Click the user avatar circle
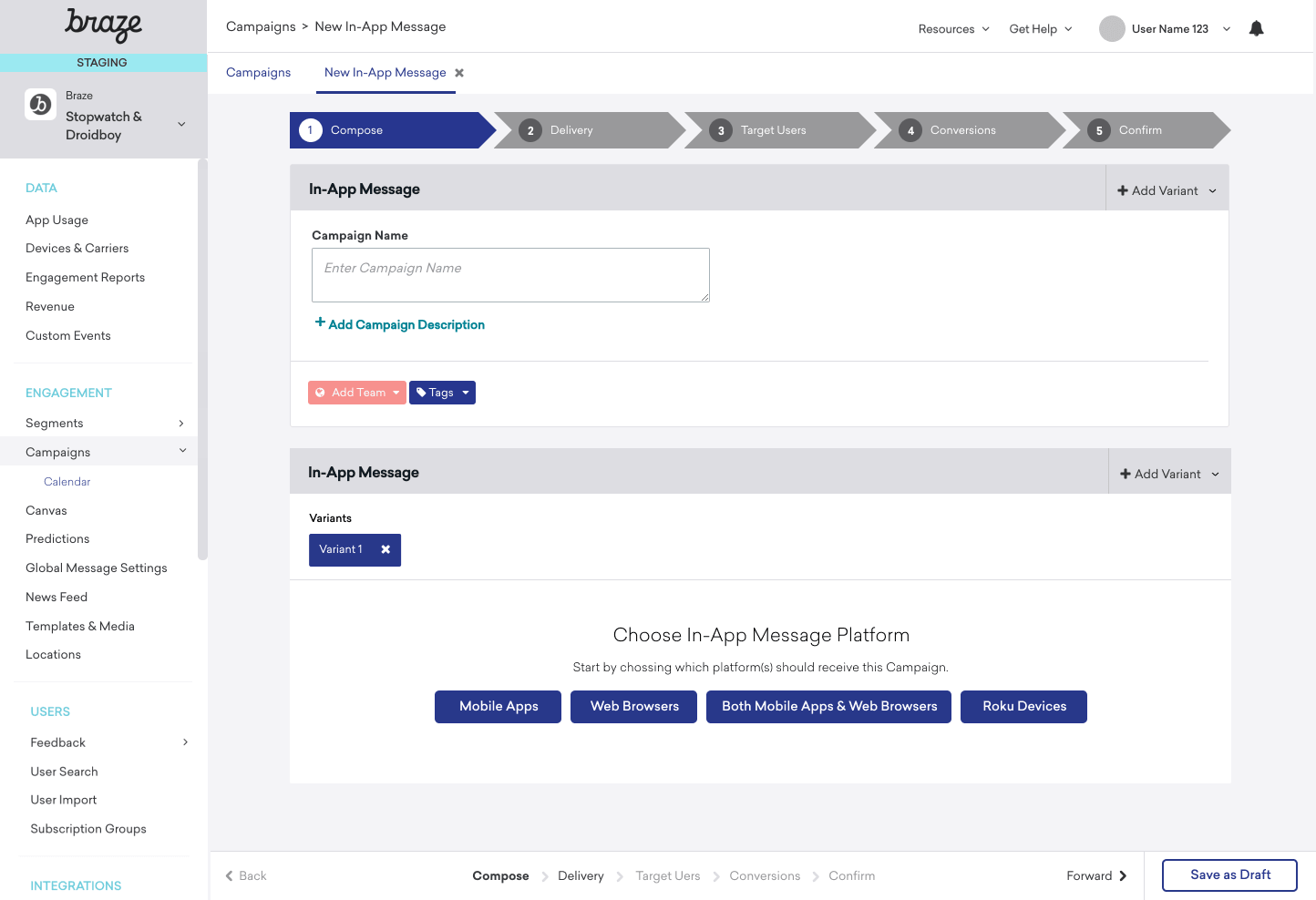Viewport: 1316px width, 900px height. (1111, 29)
